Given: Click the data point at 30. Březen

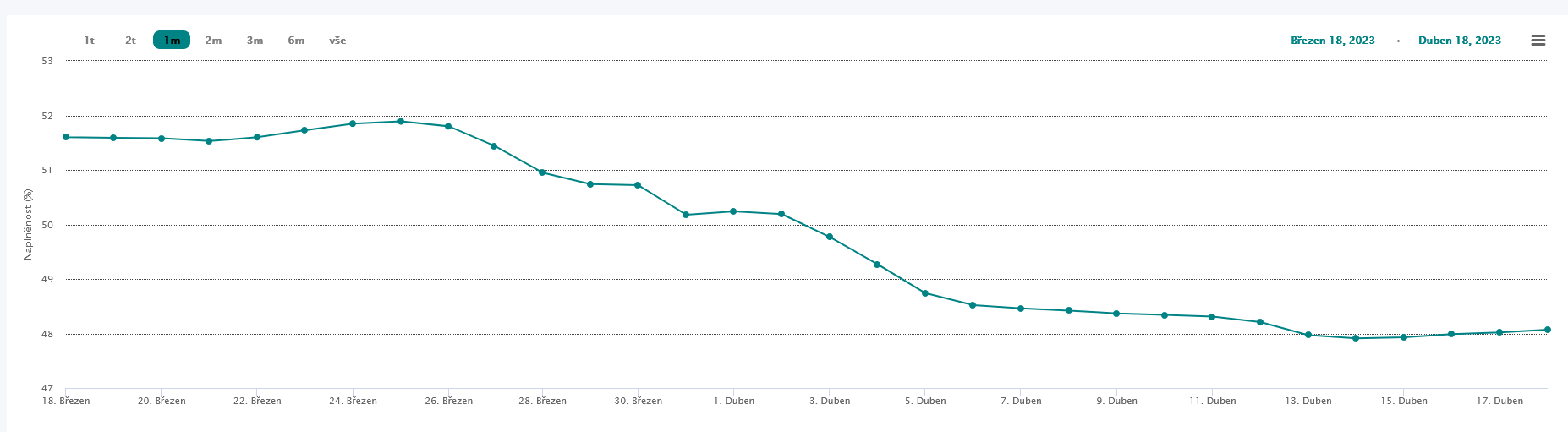Looking at the screenshot, I should click(x=638, y=185).
